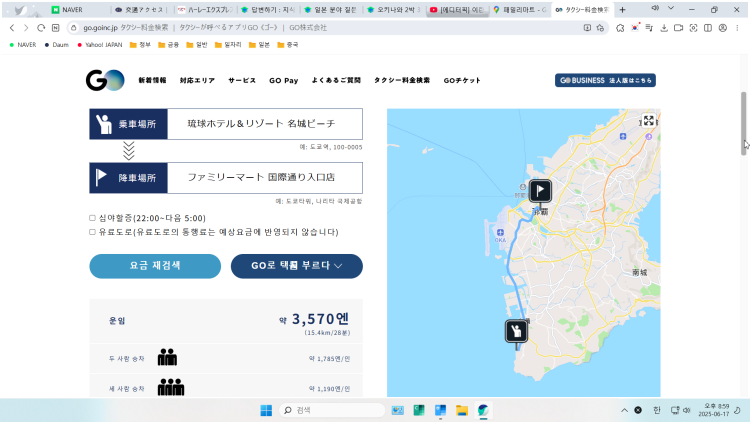Image resolution: width=750 pixels, height=422 pixels.
Task: Click the screen capture toolbar icon
Action: (x=693, y=28)
